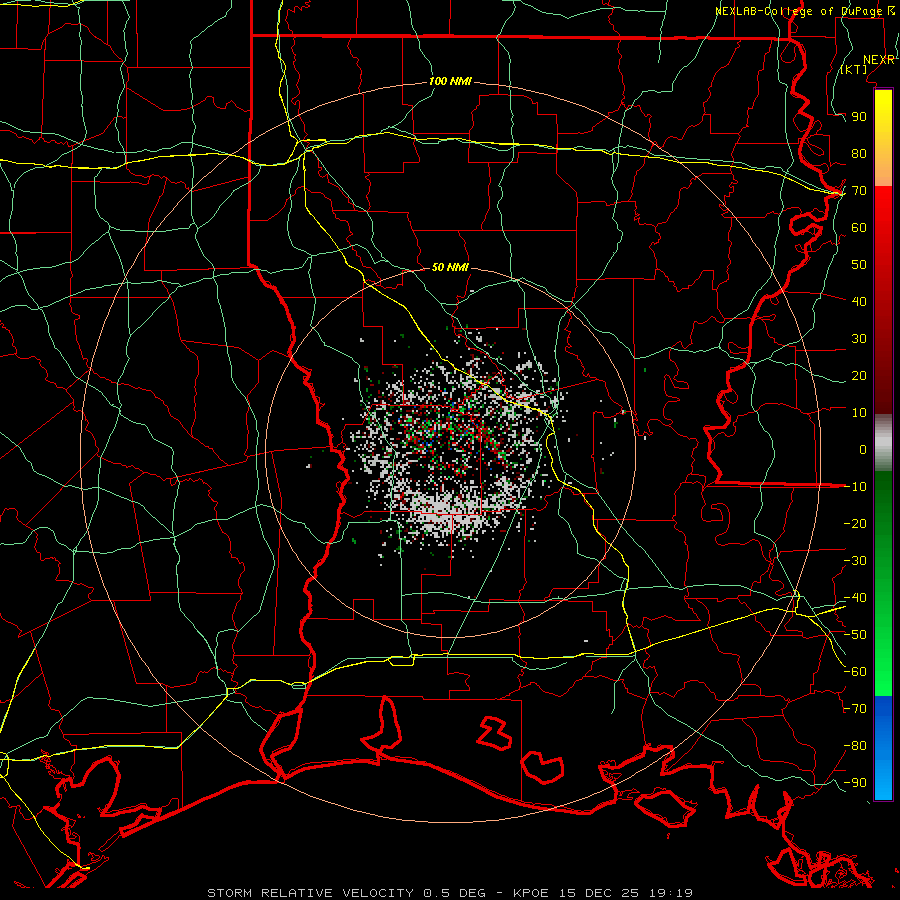Click the 60 value on the velocity scale
The image size is (900, 900).
click(x=859, y=228)
